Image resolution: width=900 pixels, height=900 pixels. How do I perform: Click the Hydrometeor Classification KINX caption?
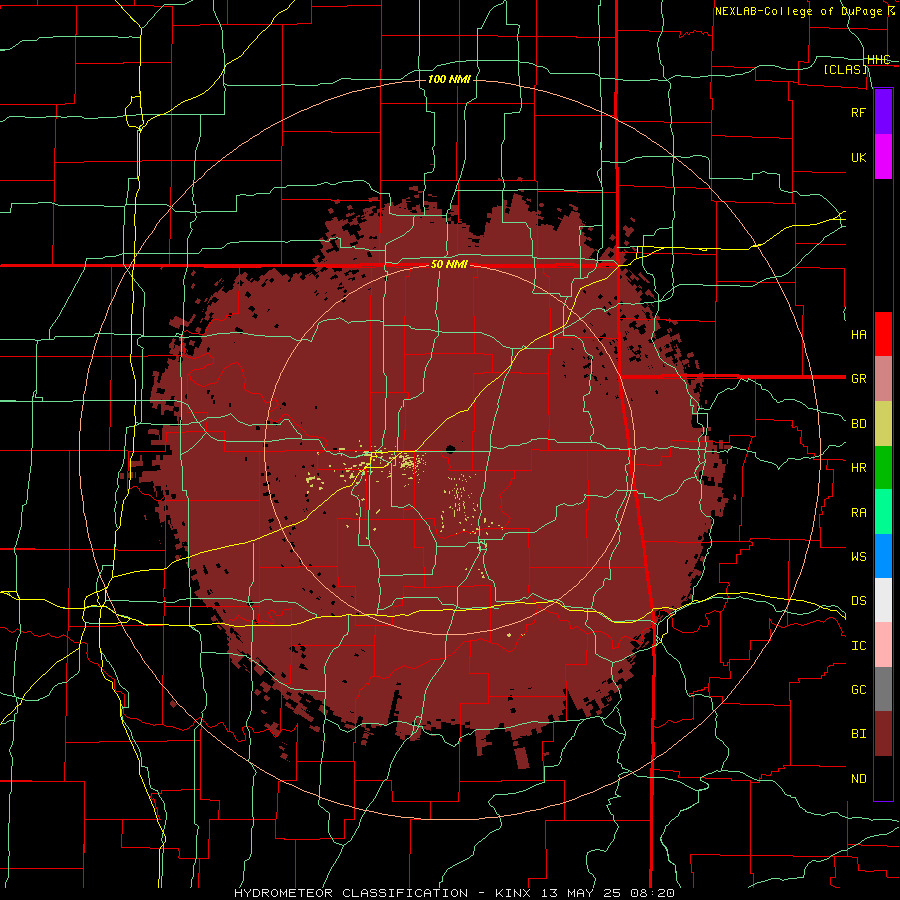tap(454, 893)
